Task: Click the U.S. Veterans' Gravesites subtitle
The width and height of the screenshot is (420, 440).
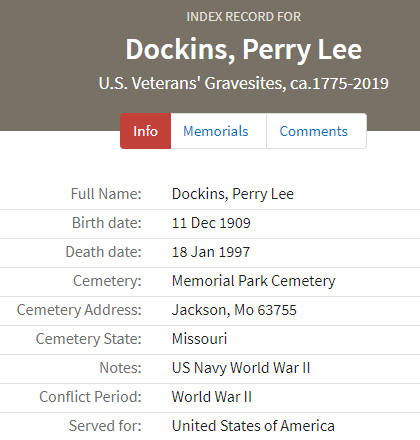Action: click(x=244, y=83)
